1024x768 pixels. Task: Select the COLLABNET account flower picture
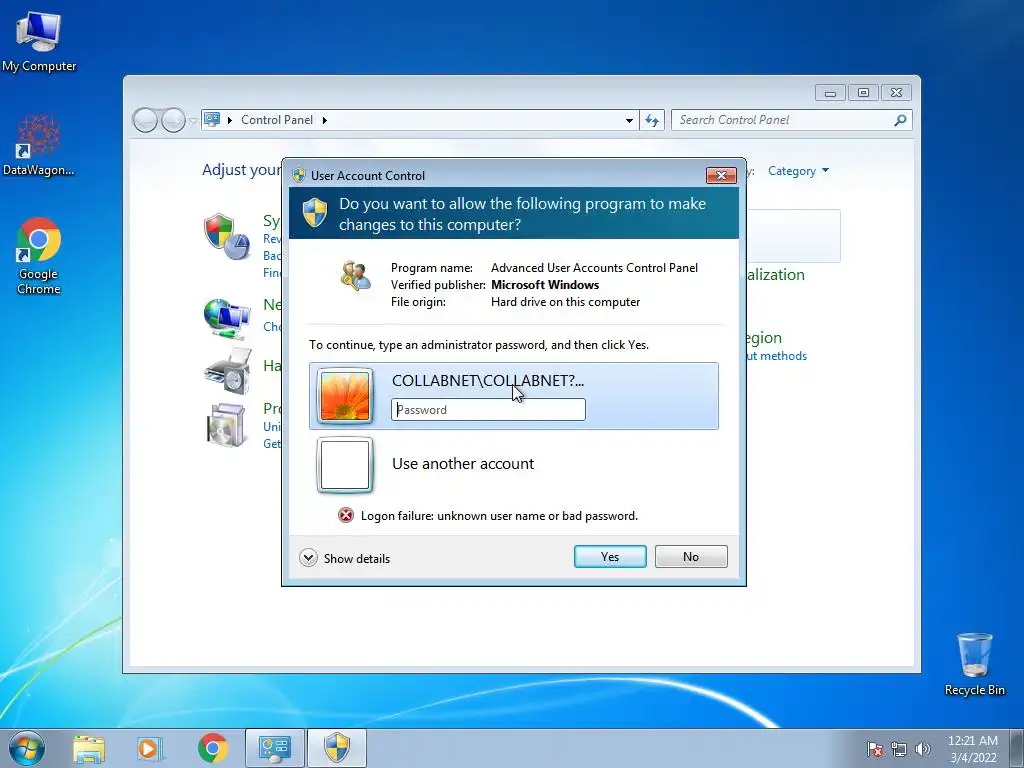click(x=345, y=396)
